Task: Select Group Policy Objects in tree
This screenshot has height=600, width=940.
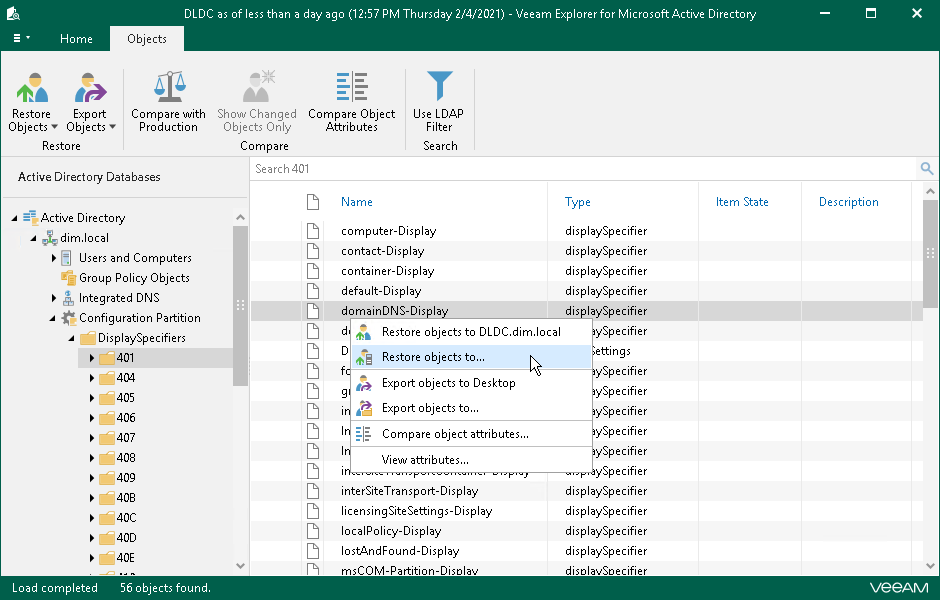Action: [134, 278]
